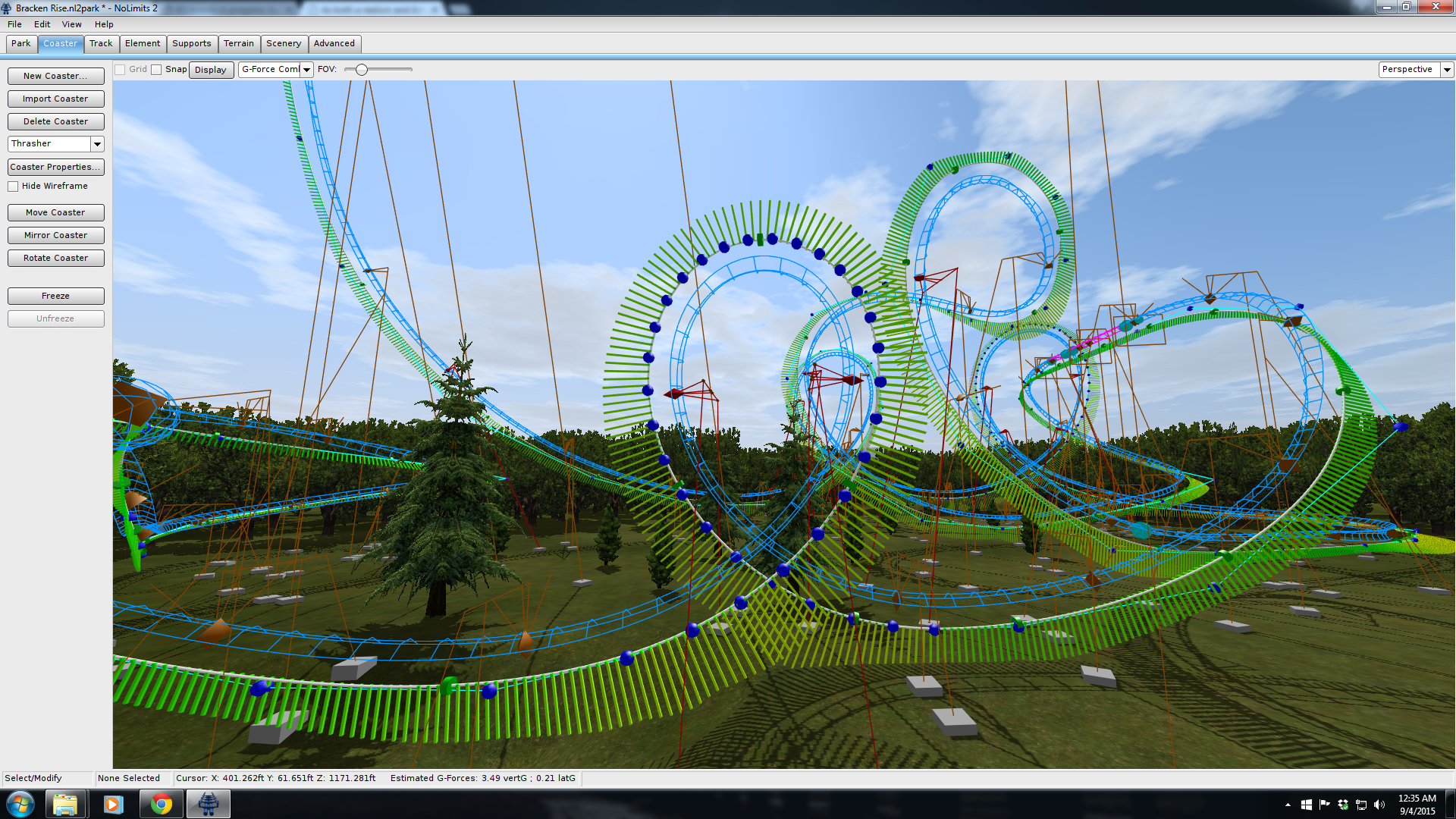Viewport: 1456px width, 819px height.
Task: Check Hide Wireframe option
Action: (13, 187)
